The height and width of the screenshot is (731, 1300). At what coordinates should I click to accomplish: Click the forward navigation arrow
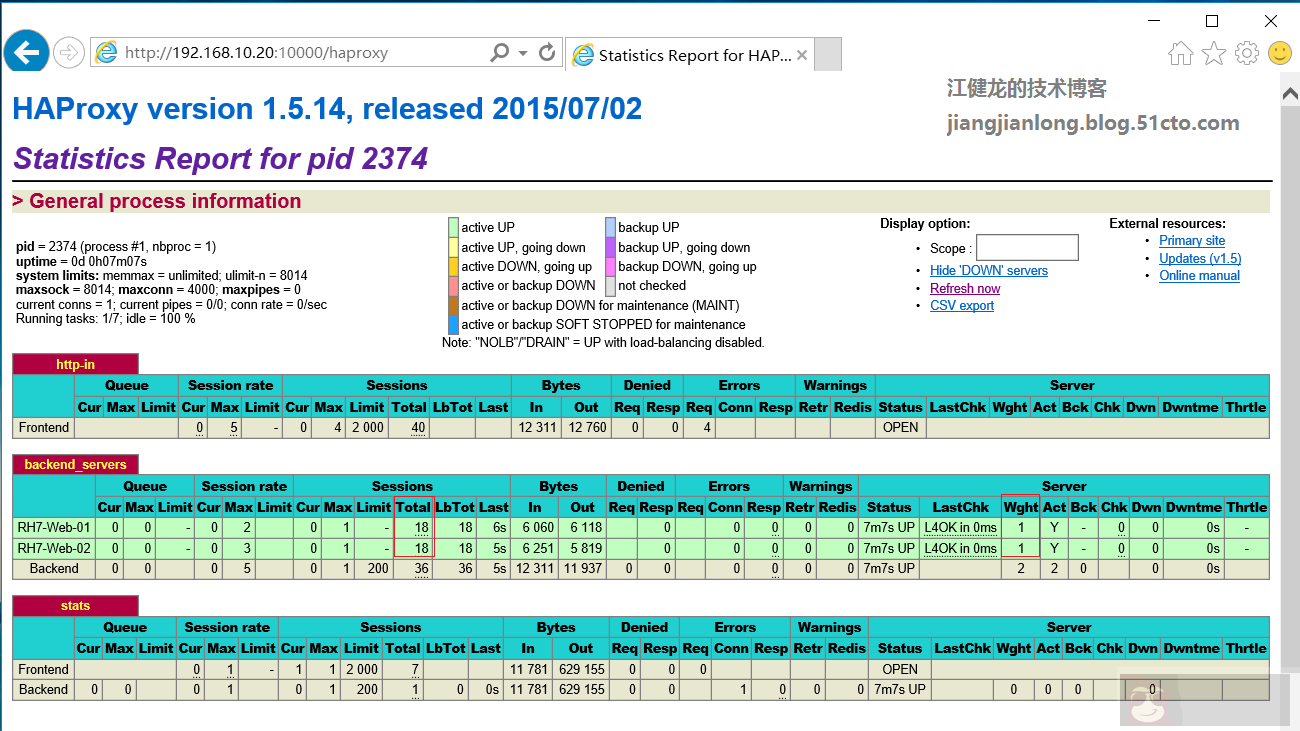click(68, 53)
